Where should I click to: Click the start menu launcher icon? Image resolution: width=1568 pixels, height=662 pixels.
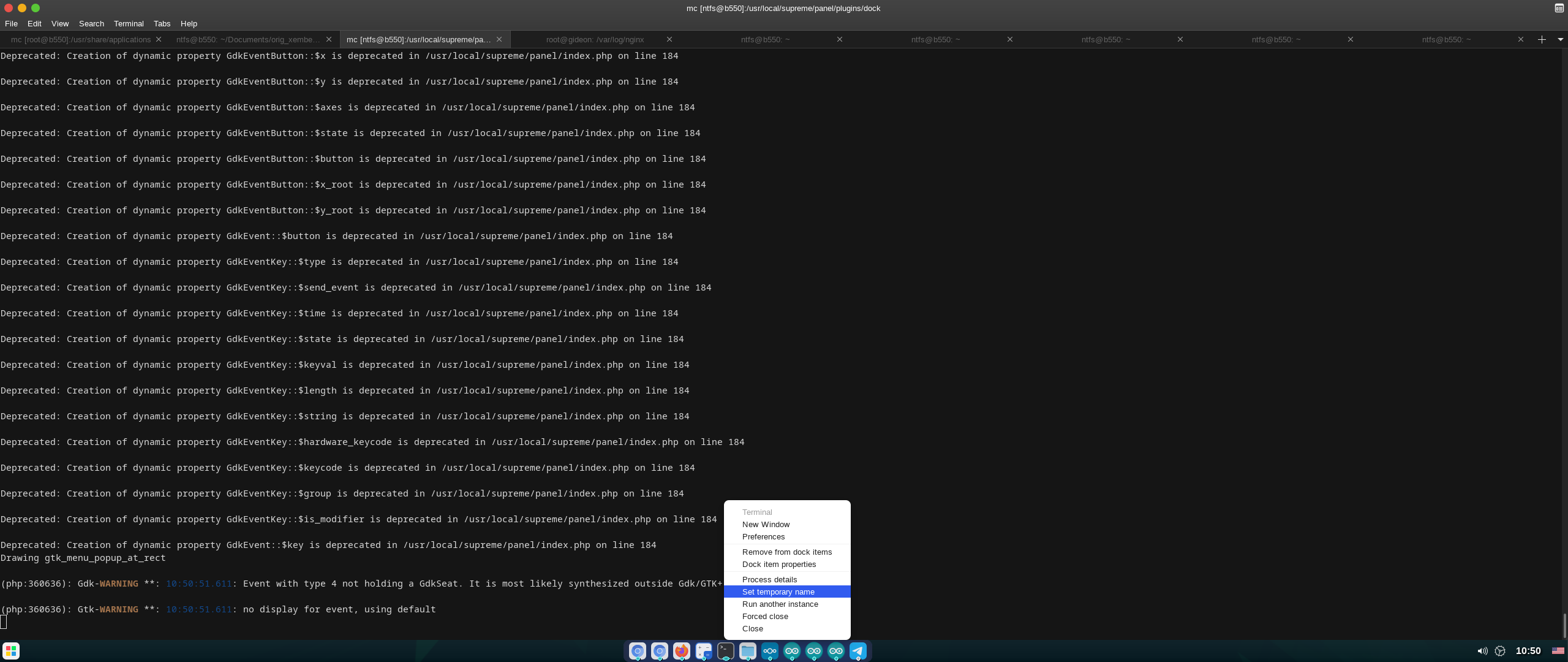point(11,651)
